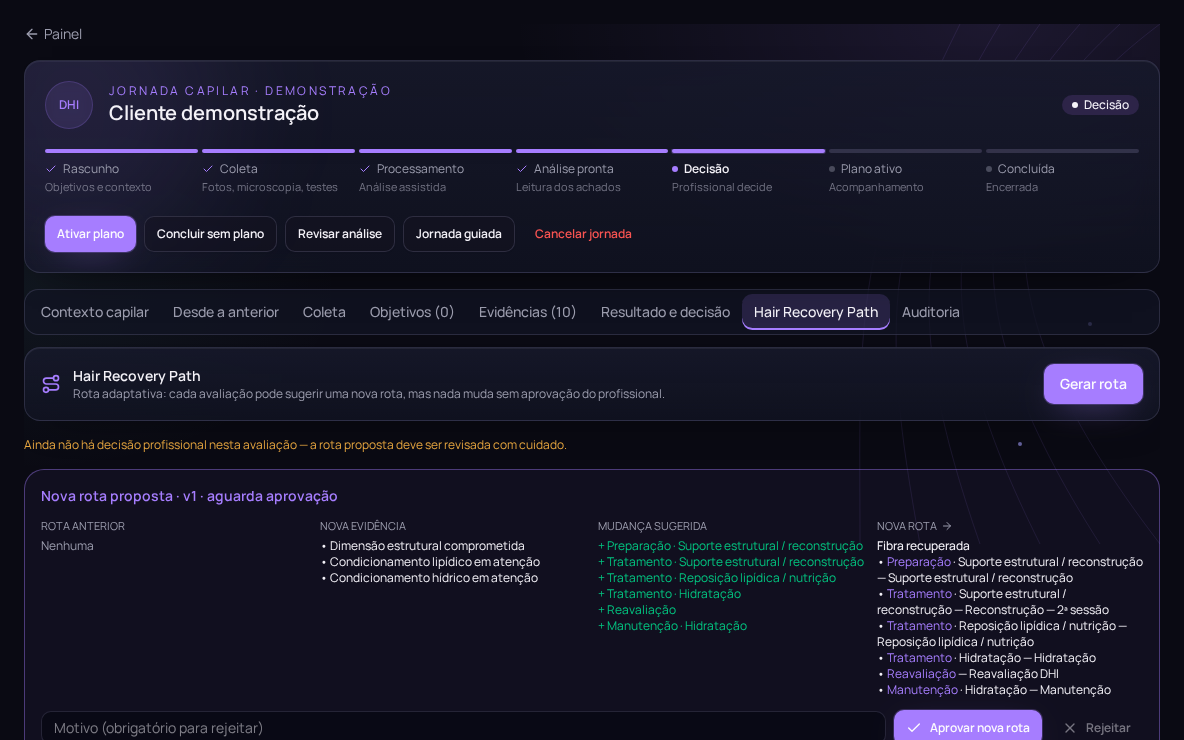
Task: Click the X icon on Rejeitar
Action: [1069, 728]
